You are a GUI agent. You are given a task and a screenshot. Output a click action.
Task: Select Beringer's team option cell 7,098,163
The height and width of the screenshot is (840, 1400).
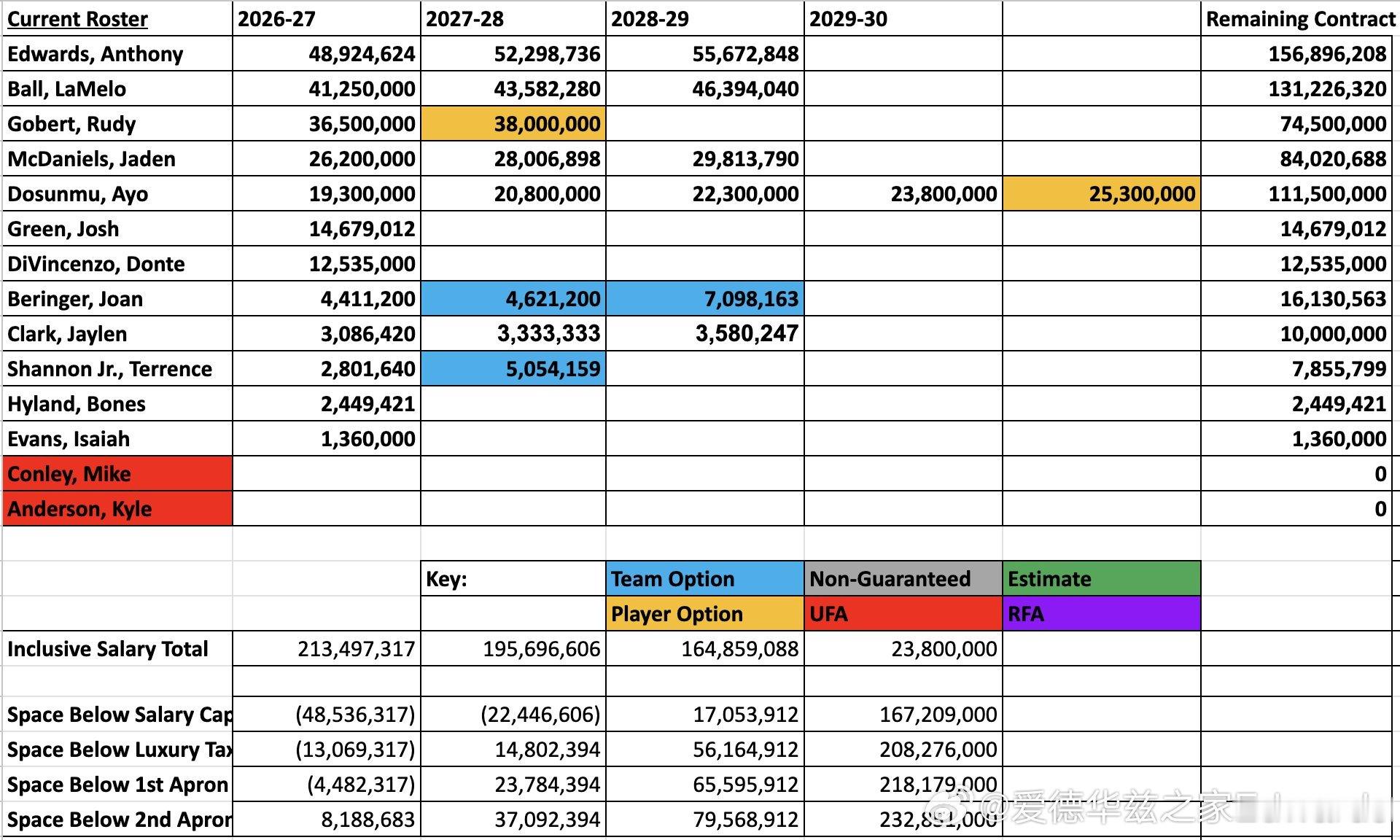705,298
